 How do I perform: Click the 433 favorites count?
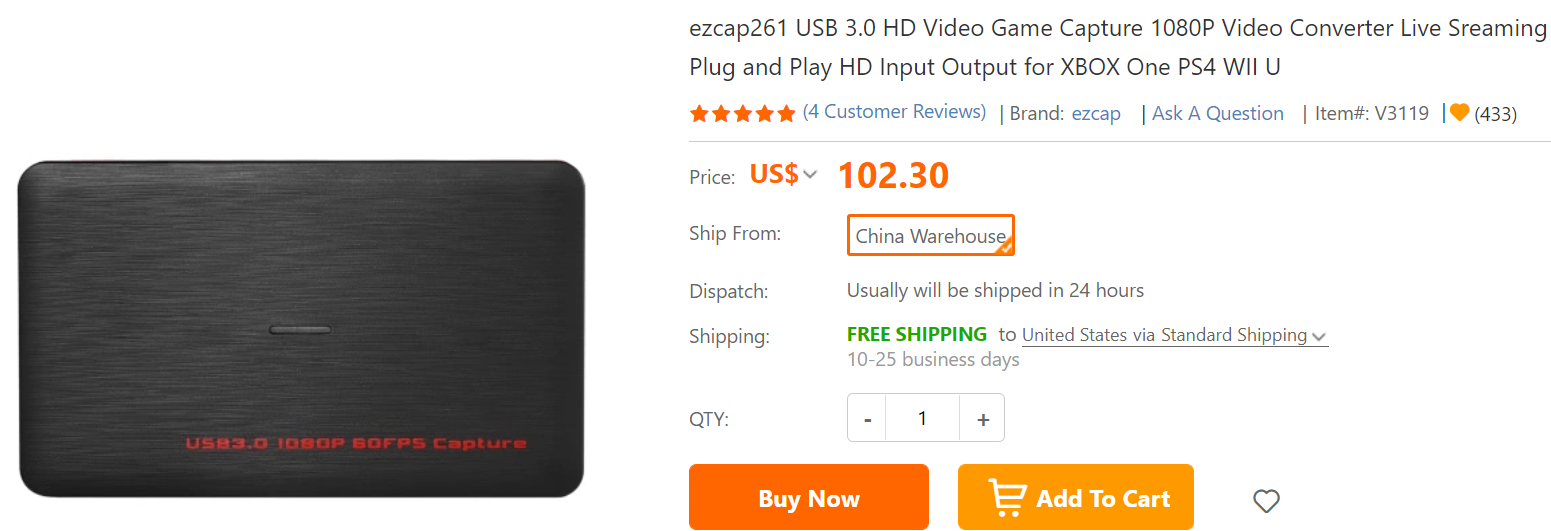(1496, 114)
